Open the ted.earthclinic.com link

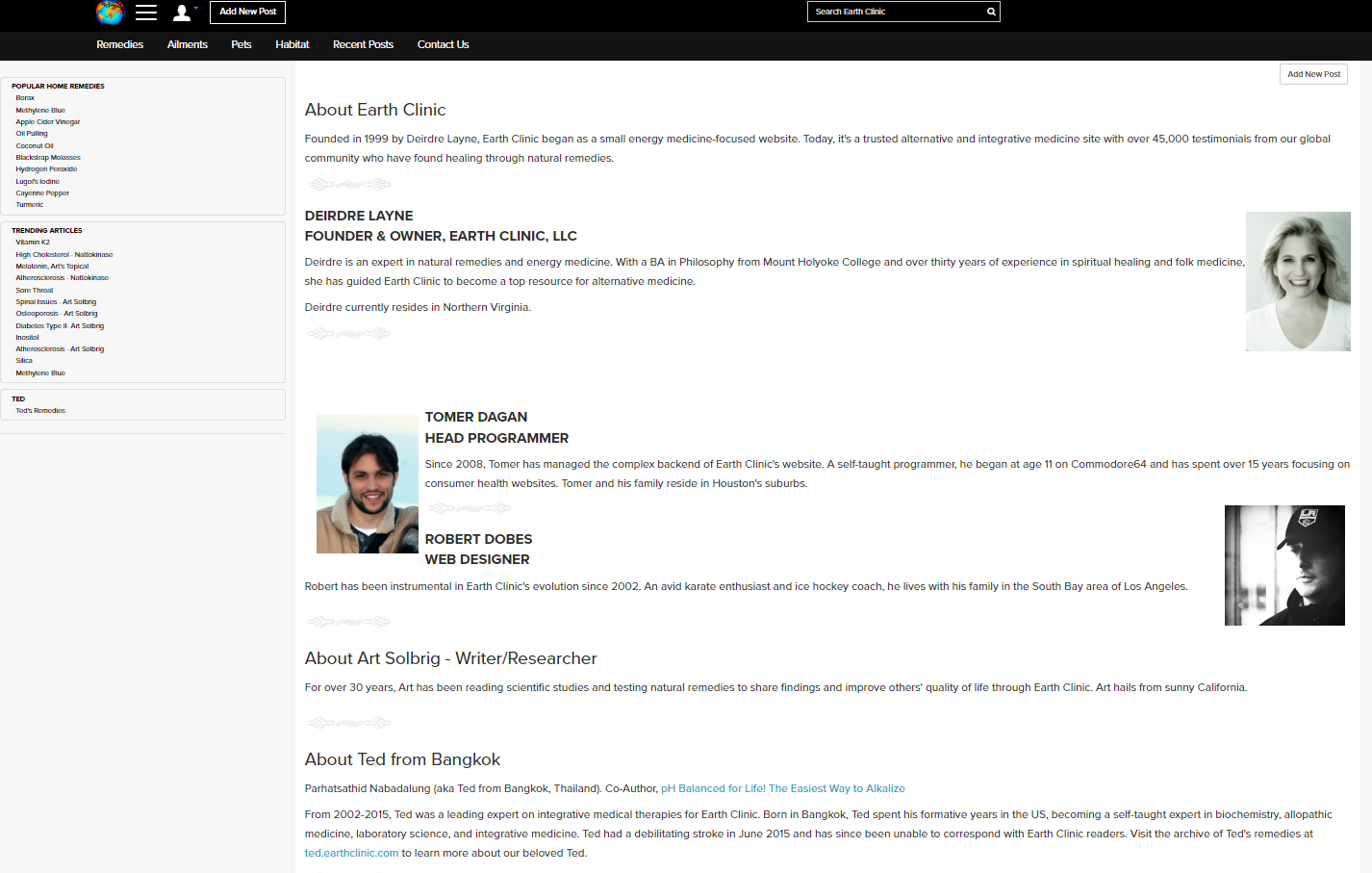coord(351,853)
